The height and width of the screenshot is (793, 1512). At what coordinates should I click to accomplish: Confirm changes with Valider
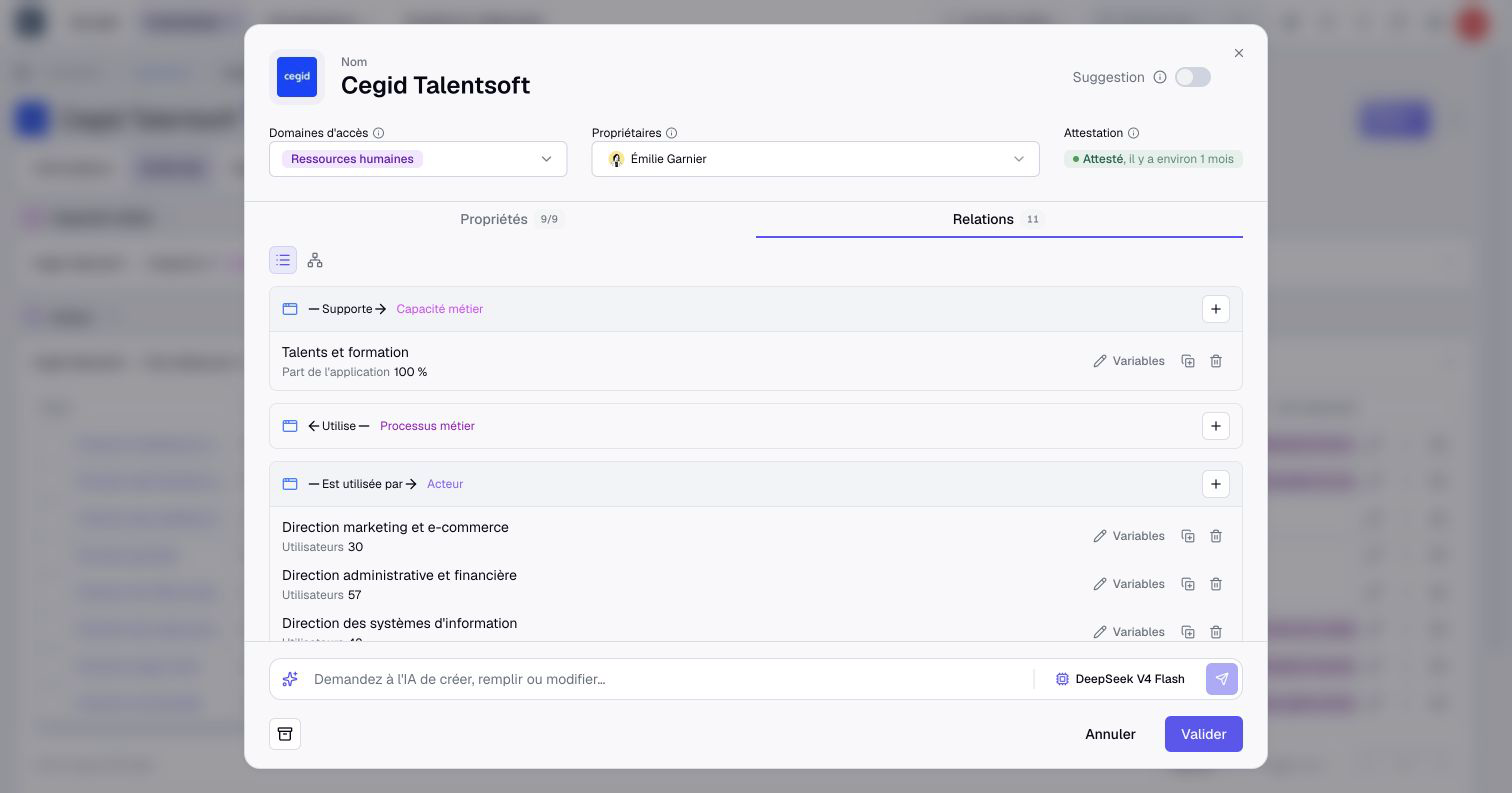(x=1204, y=734)
